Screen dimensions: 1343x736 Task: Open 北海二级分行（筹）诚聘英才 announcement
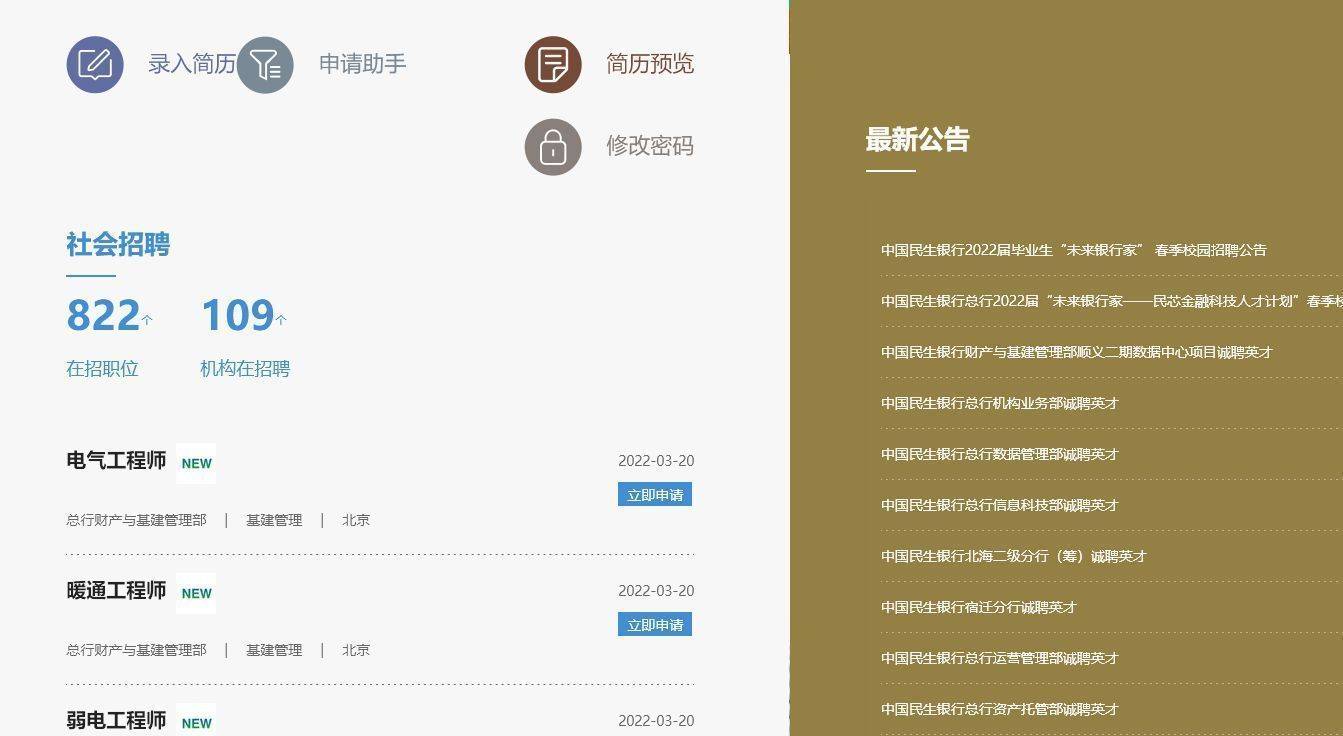[x=1013, y=556]
